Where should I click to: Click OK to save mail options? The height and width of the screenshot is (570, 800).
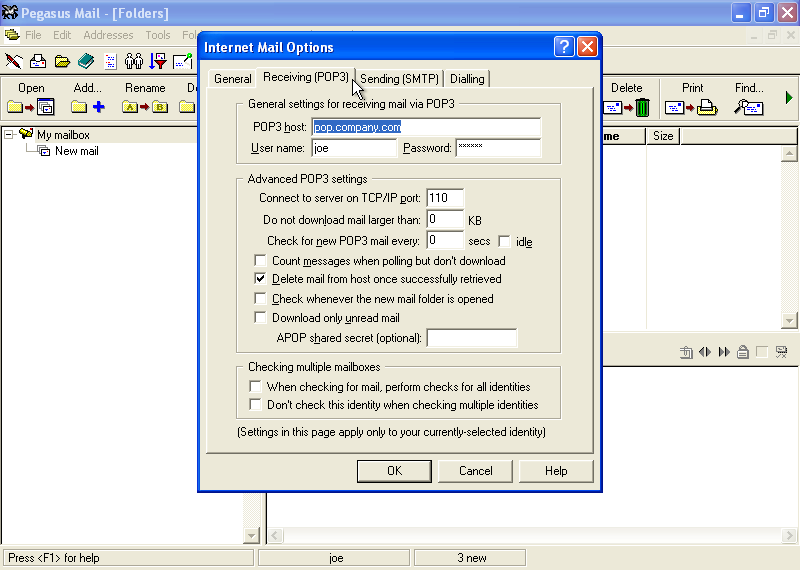394,470
